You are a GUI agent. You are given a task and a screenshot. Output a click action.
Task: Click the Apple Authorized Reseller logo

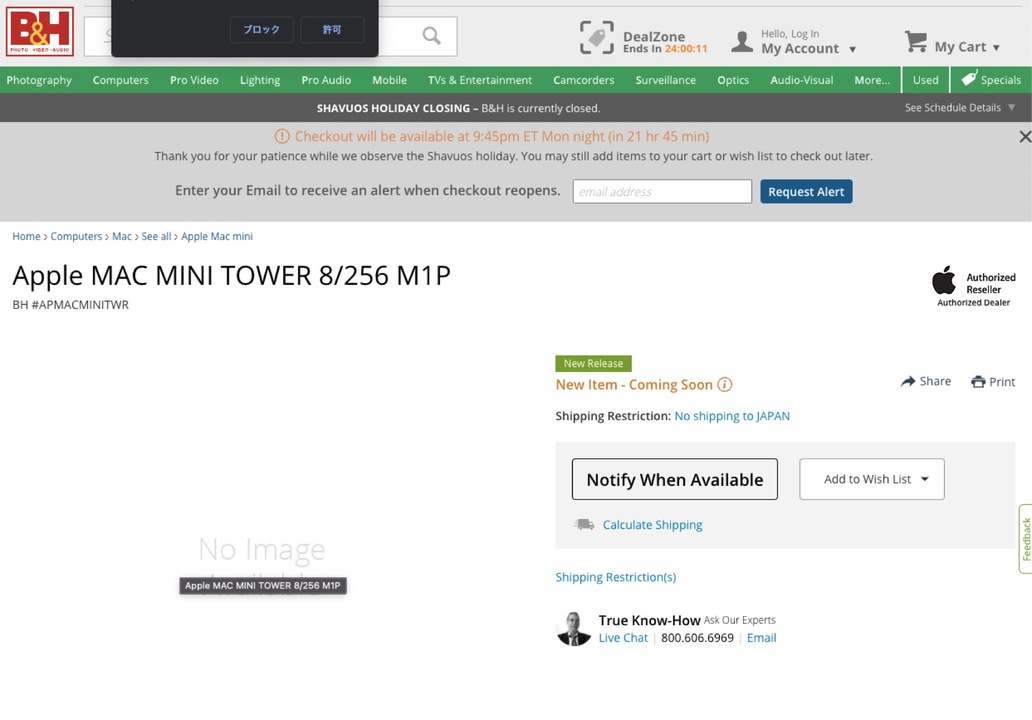click(x=973, y=286)
